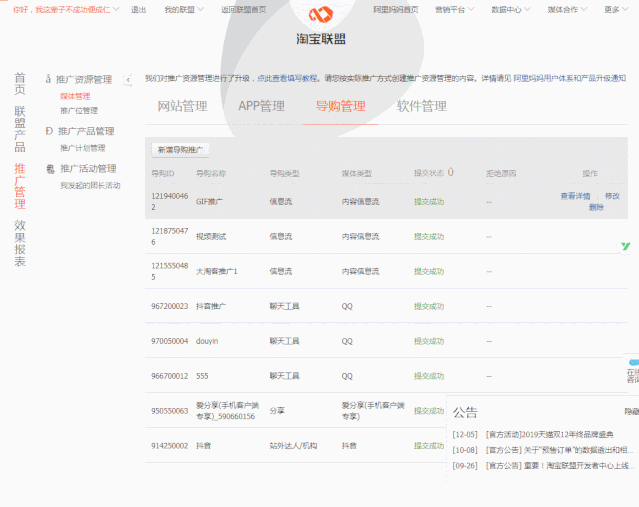
Task: Go to 首页 in left navigation
Action: pyautogui.click(x=20, y=84)
